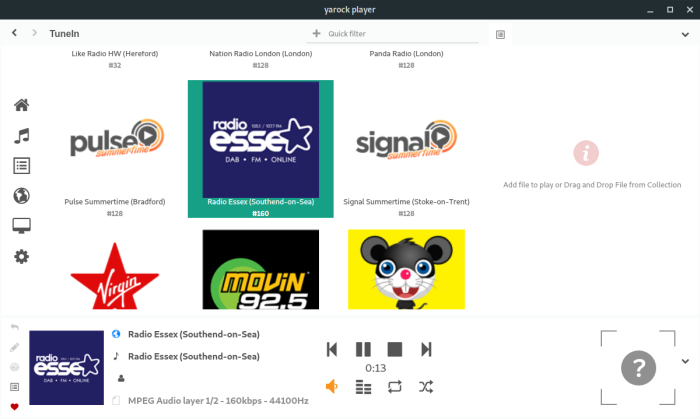700x419 pixels.
Task: Click Pulse Summertime (Bradford) title
Action: coord(115,202)
